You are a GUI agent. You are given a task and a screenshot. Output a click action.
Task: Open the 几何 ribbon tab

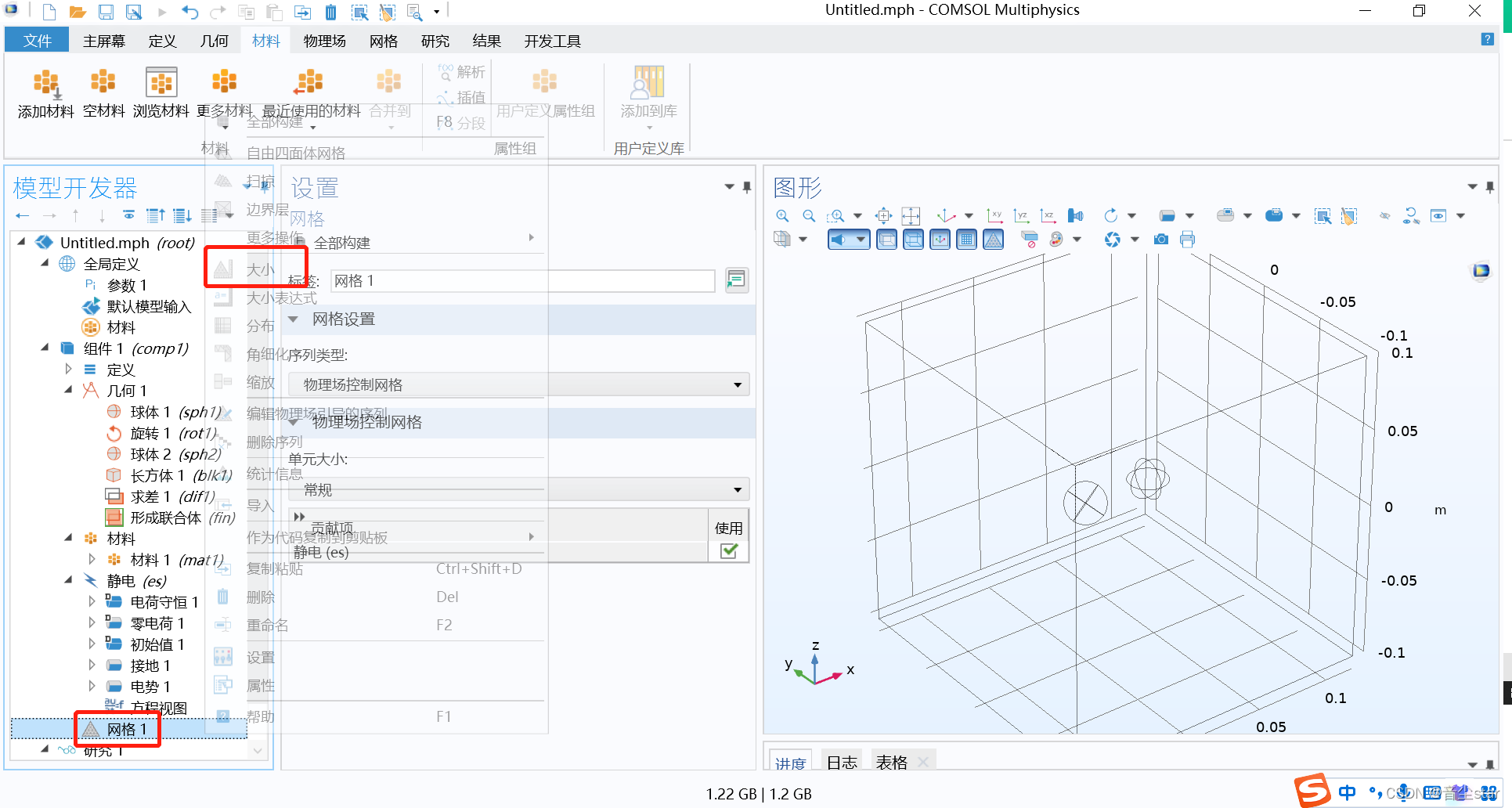pyautogui.click(x=214, y=41)
